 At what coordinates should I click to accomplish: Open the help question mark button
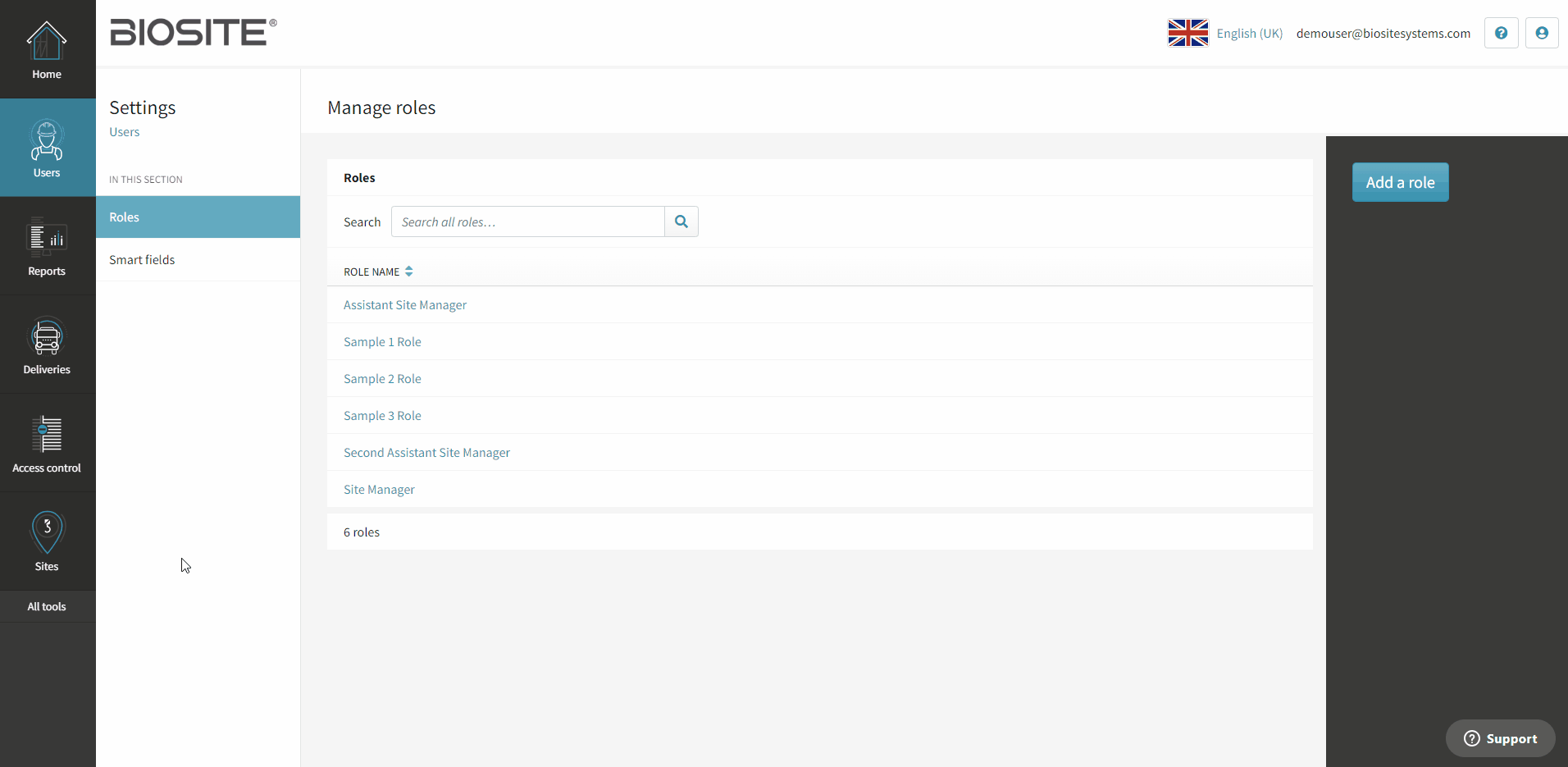(x=1501, y=33)
